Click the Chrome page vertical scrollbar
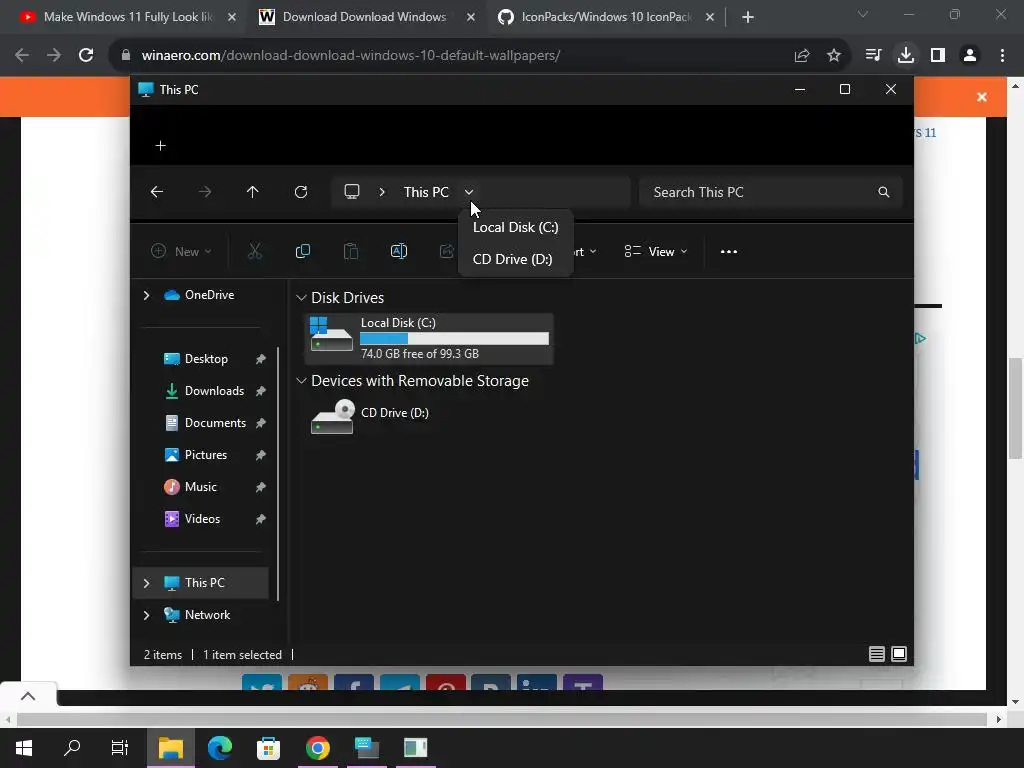 (1015, 408)
